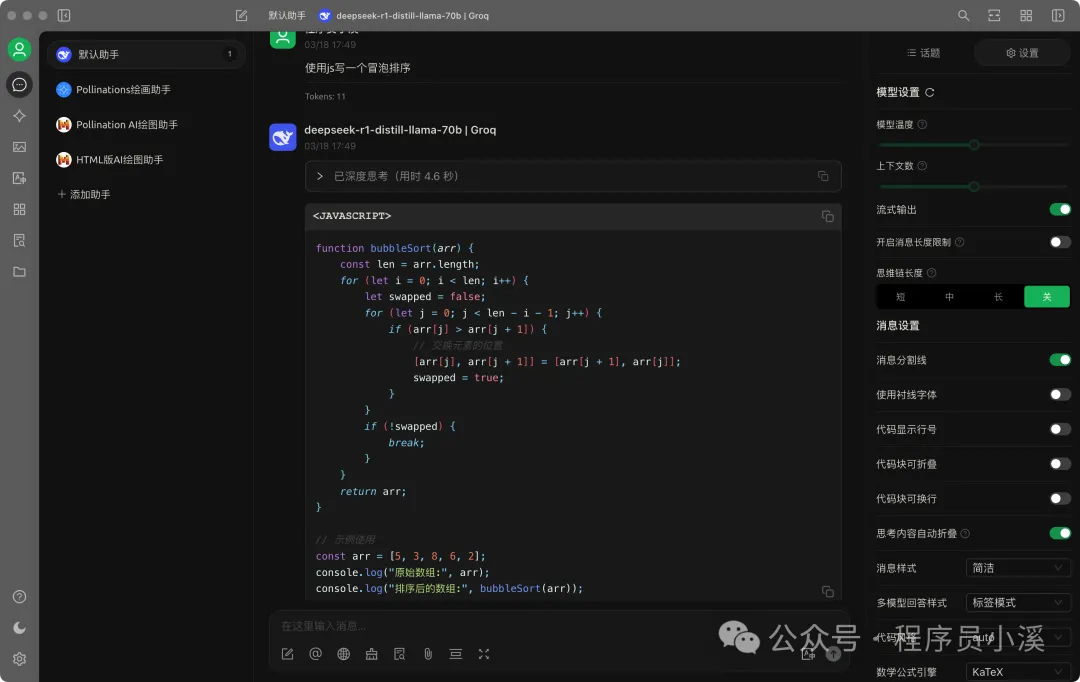The image size is (1080, 682).
Task: Open the files folder icon in sidebar
Action: (x=19, y=271)
